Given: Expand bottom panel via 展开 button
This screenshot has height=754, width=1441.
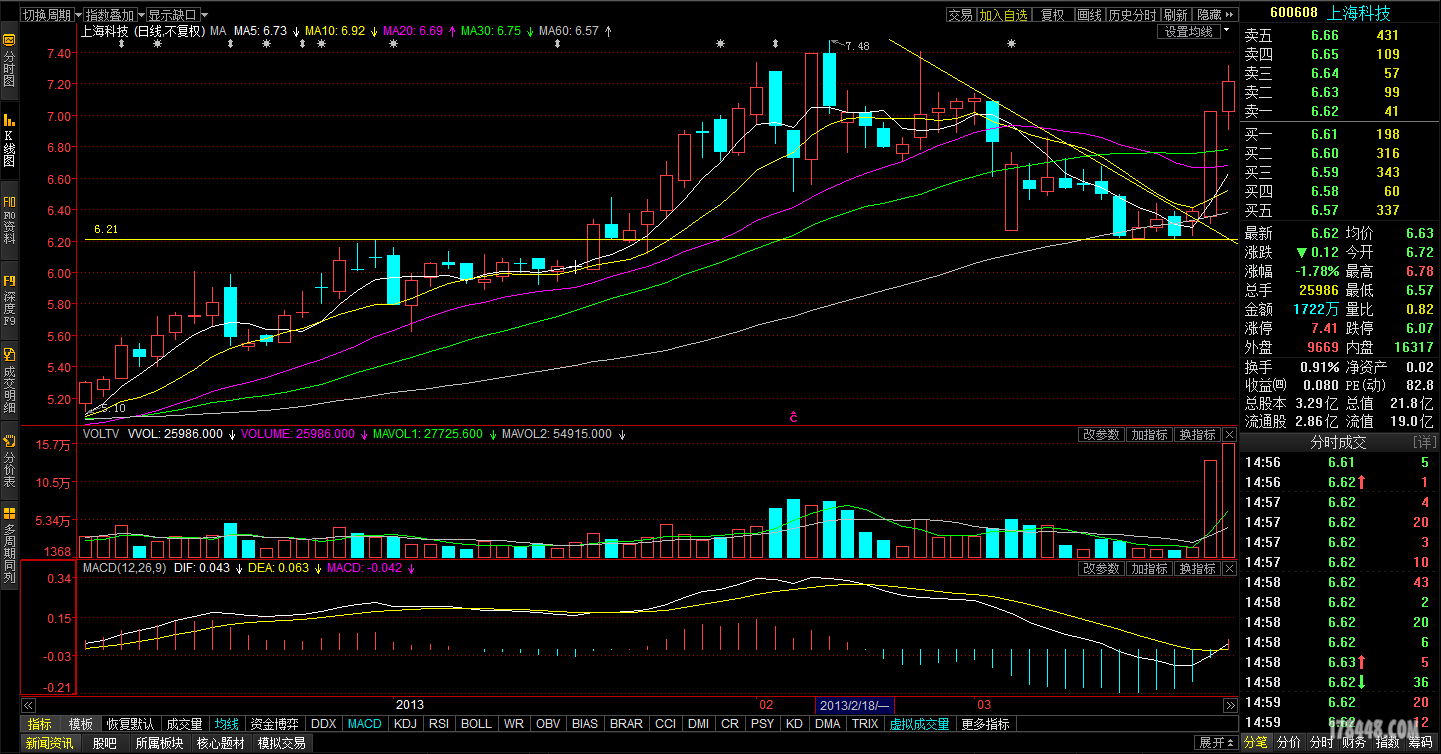Looking at the screenshot, I should click(x=1217, y=743).
